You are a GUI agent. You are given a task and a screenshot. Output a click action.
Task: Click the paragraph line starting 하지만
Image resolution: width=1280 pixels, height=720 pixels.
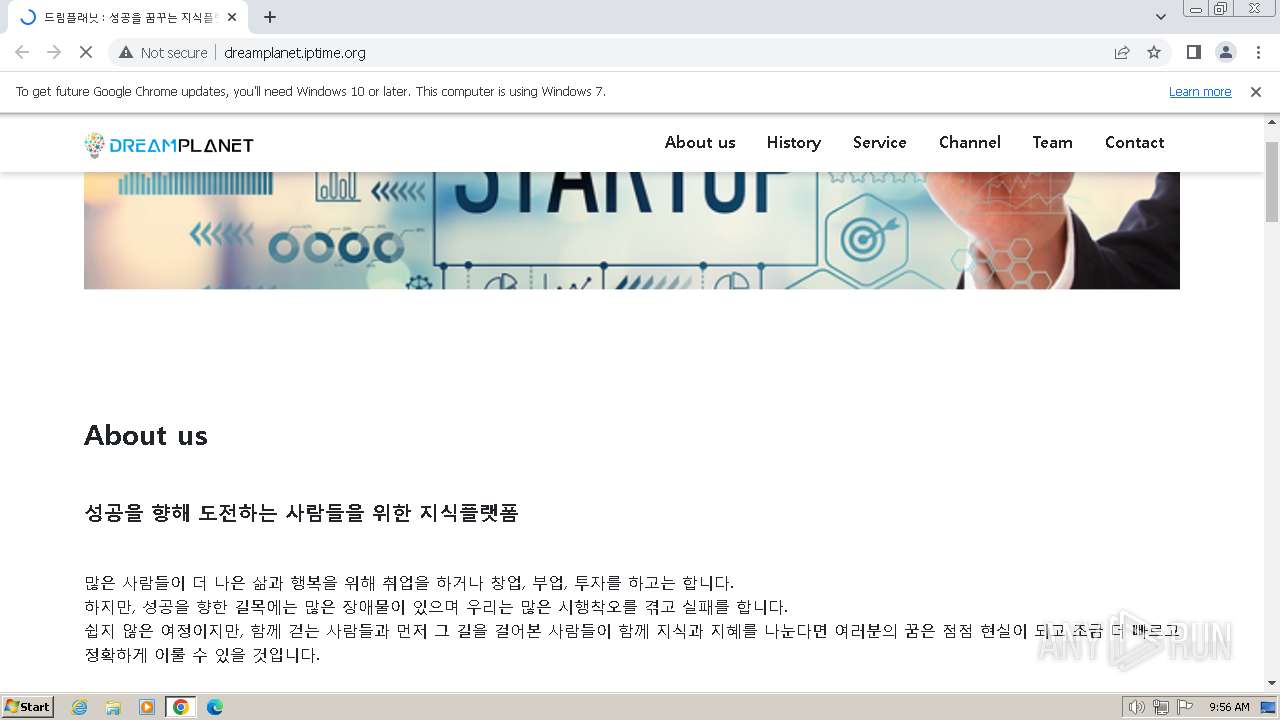tap(436, 607)
